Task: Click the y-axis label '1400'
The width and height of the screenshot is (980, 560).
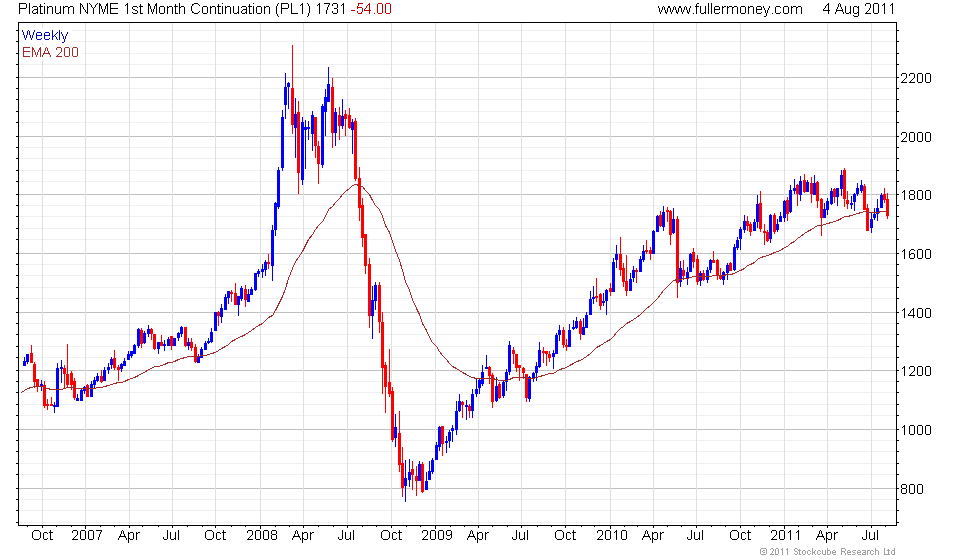Action: pos(916,313)
